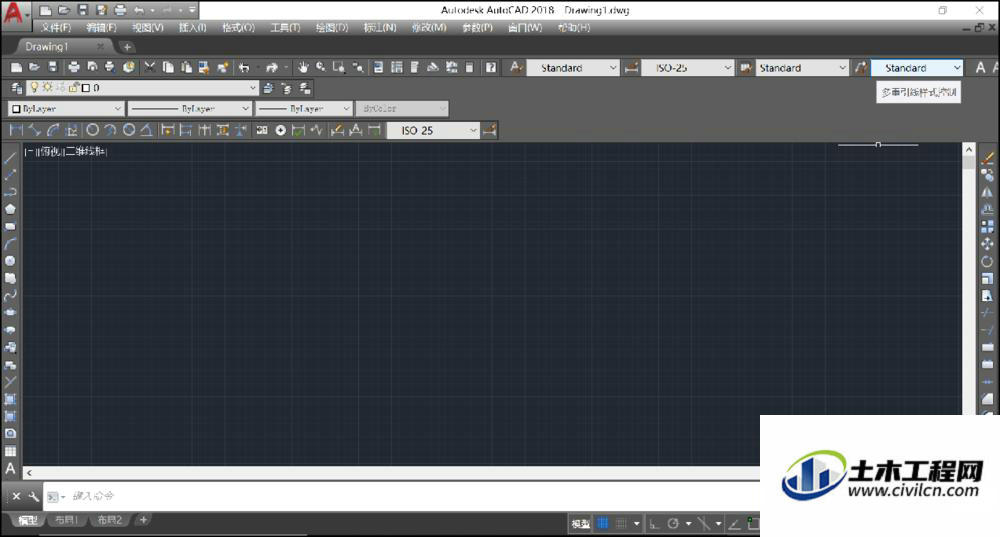This screenshot has height=537, width=1000.
Task: Click the Copy icon in standard toolbar
Action: coord(168,67)
